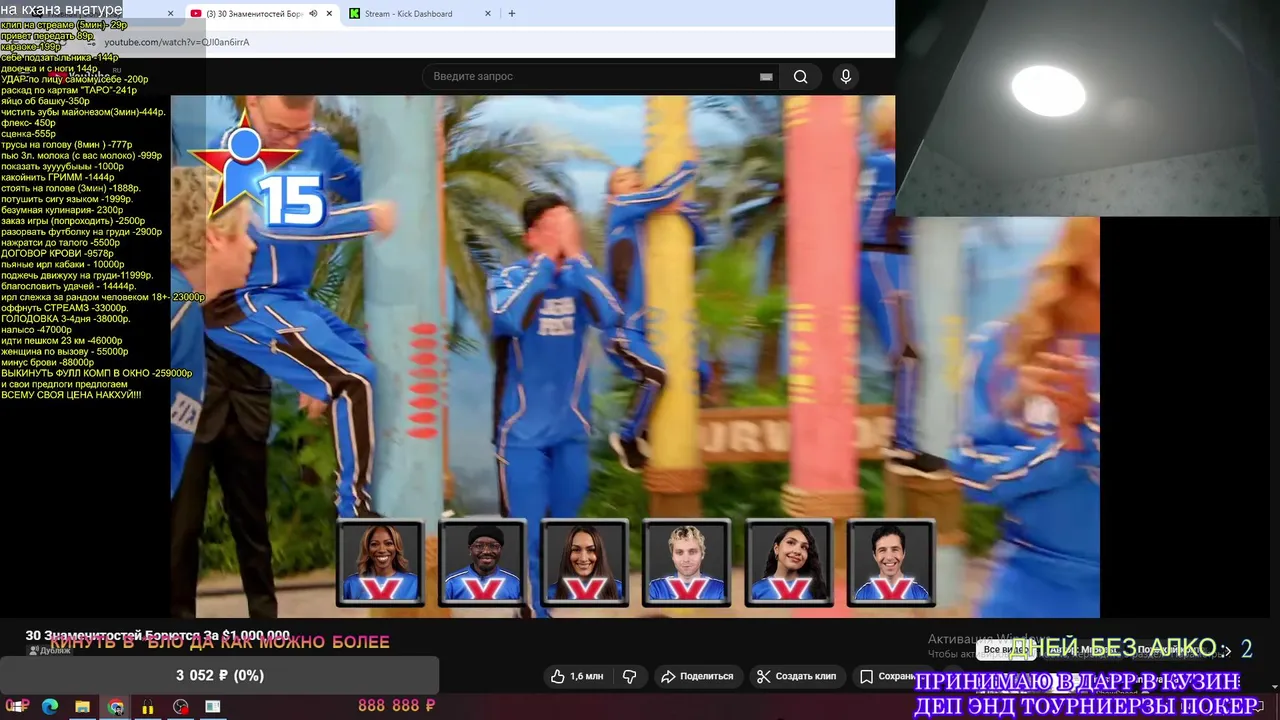Close the Kick Dashboard tab
1280x720 pixels.
click(x=488, y=14)
